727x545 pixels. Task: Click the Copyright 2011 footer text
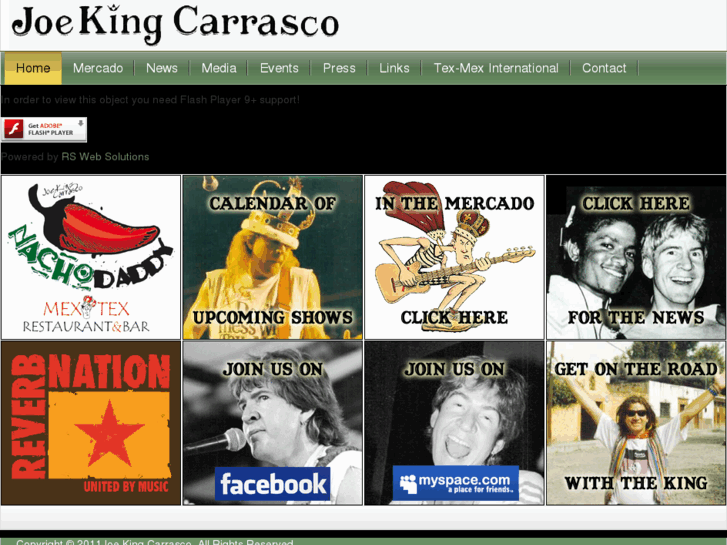154,542
